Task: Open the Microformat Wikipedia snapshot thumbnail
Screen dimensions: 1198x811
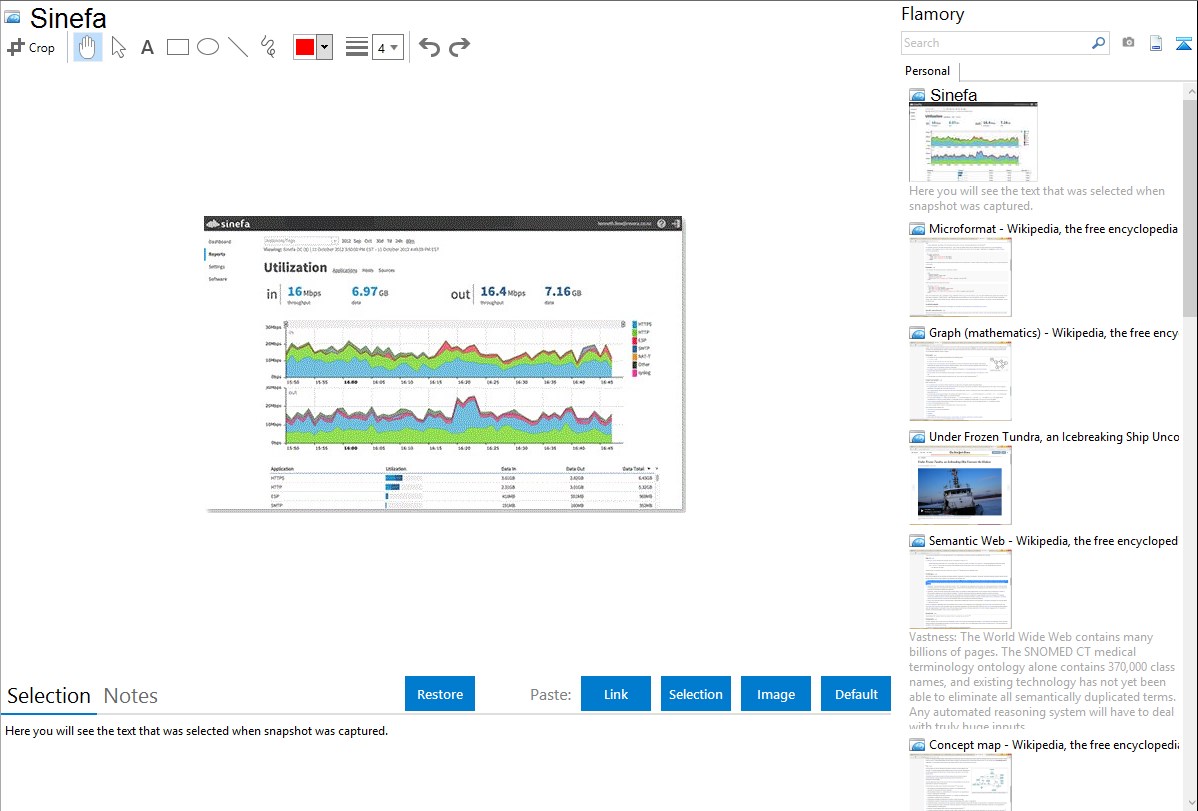Action: click(x=960, y=277)
